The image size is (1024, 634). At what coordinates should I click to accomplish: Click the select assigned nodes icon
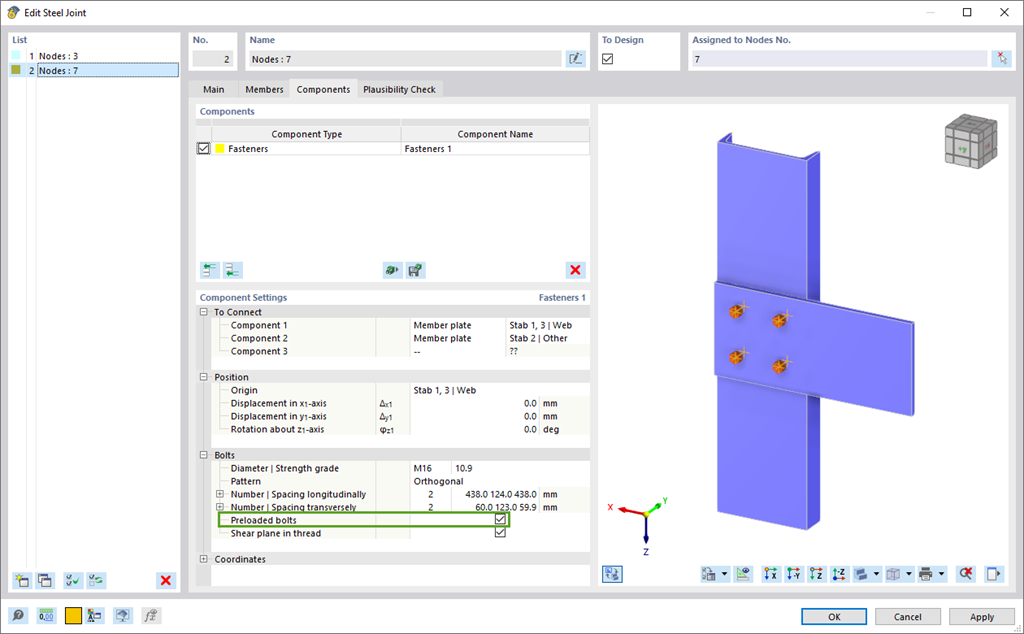click(x=1002, y=58)
